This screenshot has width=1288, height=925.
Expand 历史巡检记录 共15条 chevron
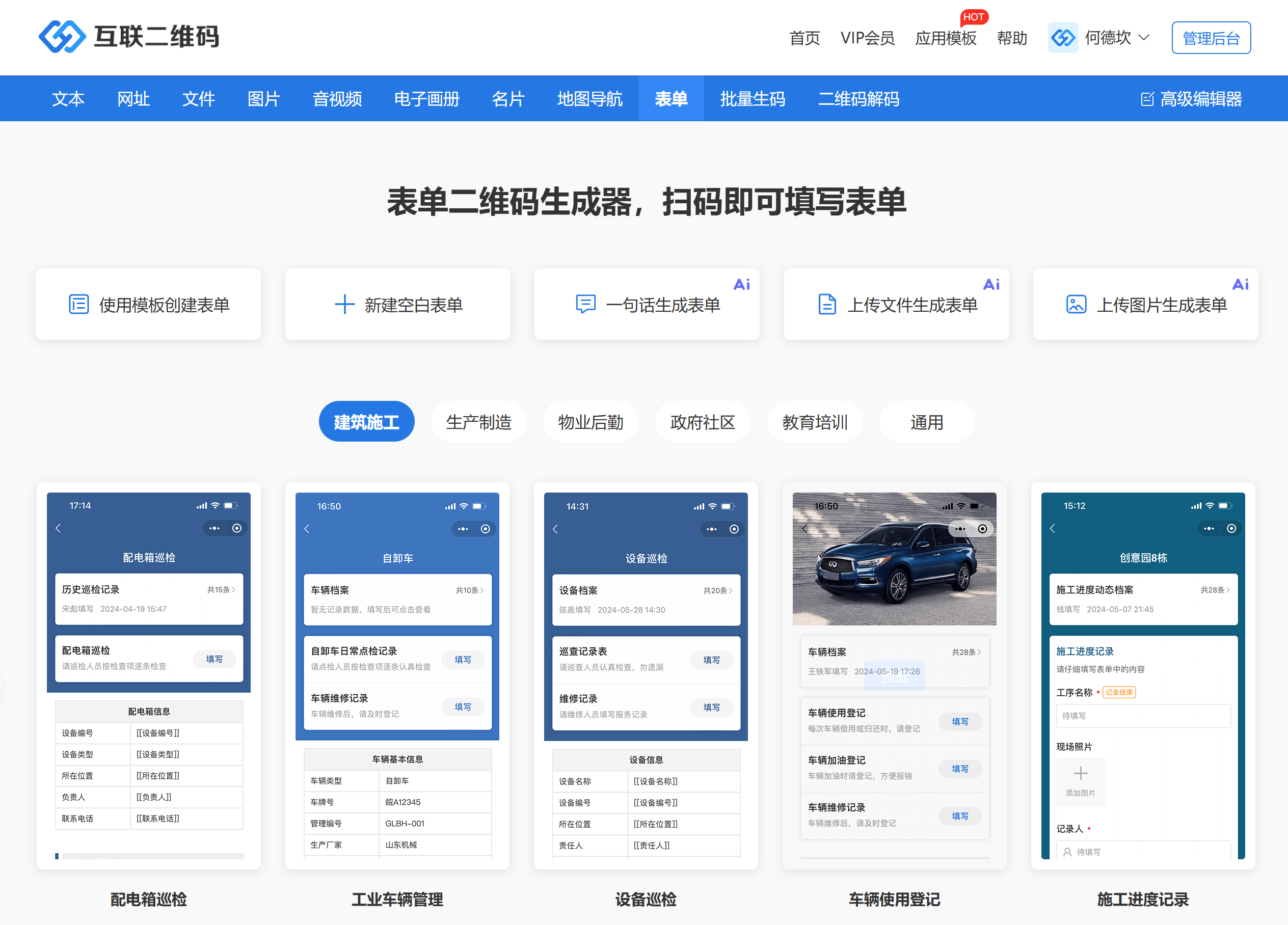point(233,590)
